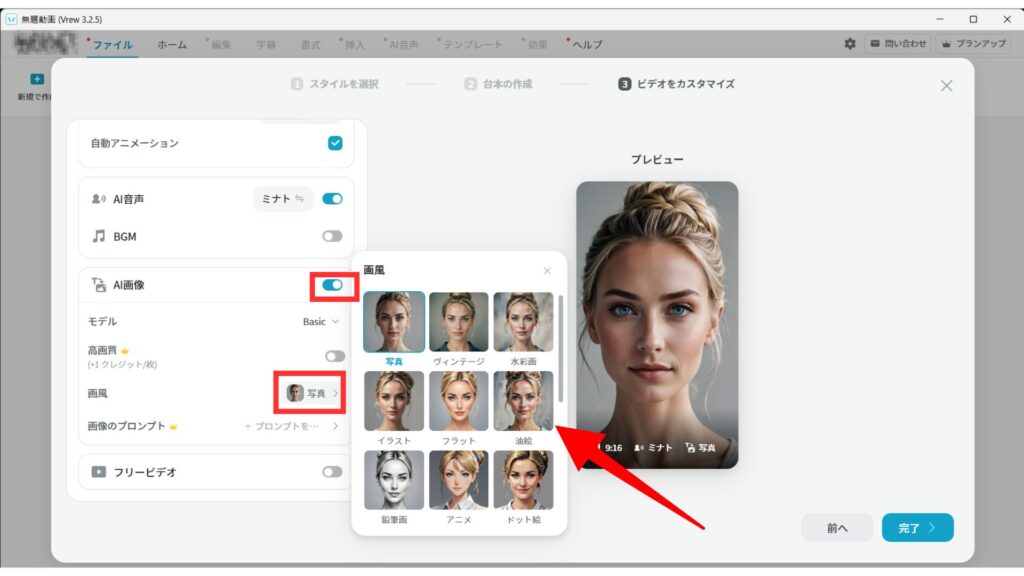Turn off the AI音声 toggle
Viewport: 1024px width, 576px height.
click(x=332, y=199)
